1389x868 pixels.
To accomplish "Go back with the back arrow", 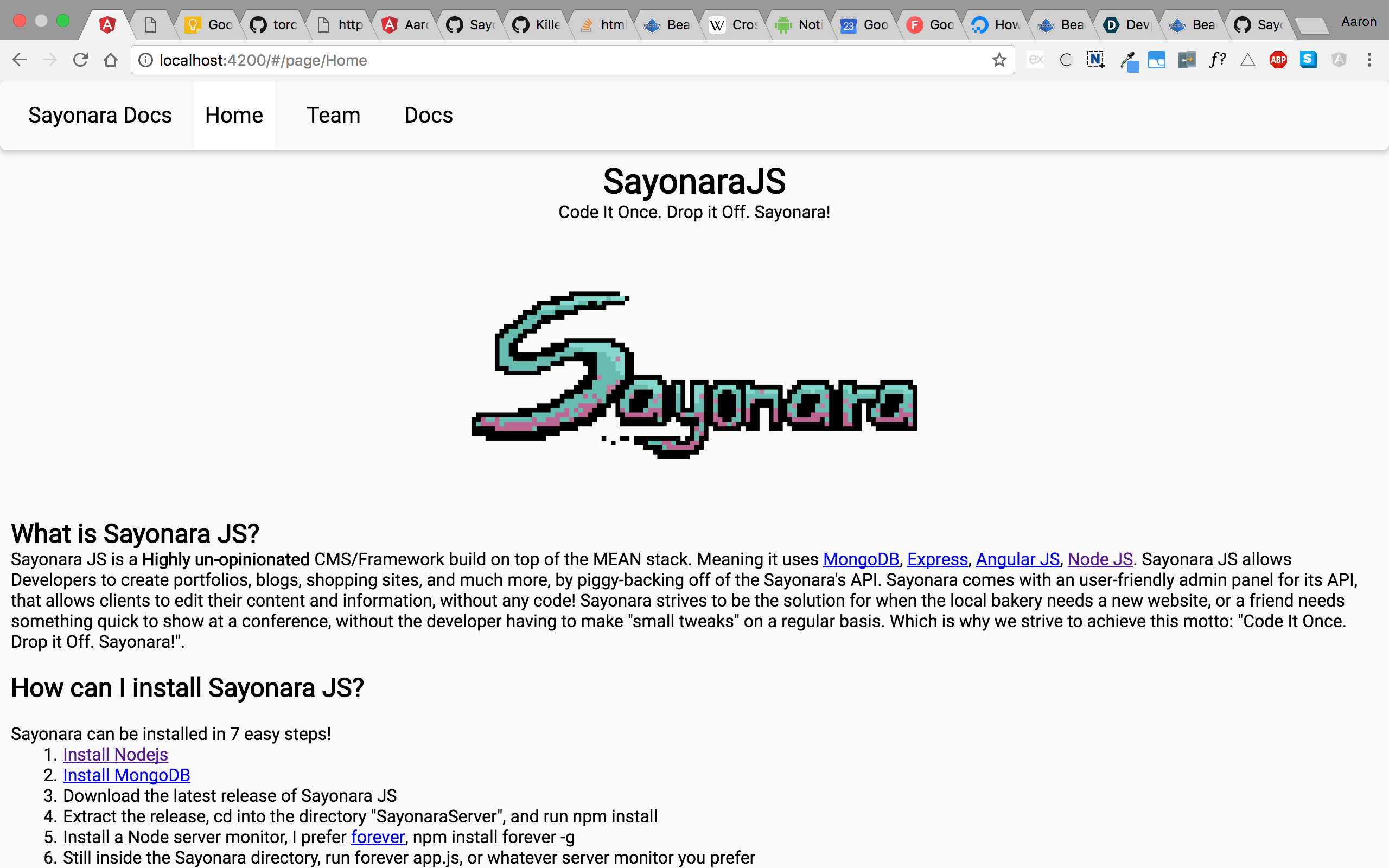I will [20, 60].
